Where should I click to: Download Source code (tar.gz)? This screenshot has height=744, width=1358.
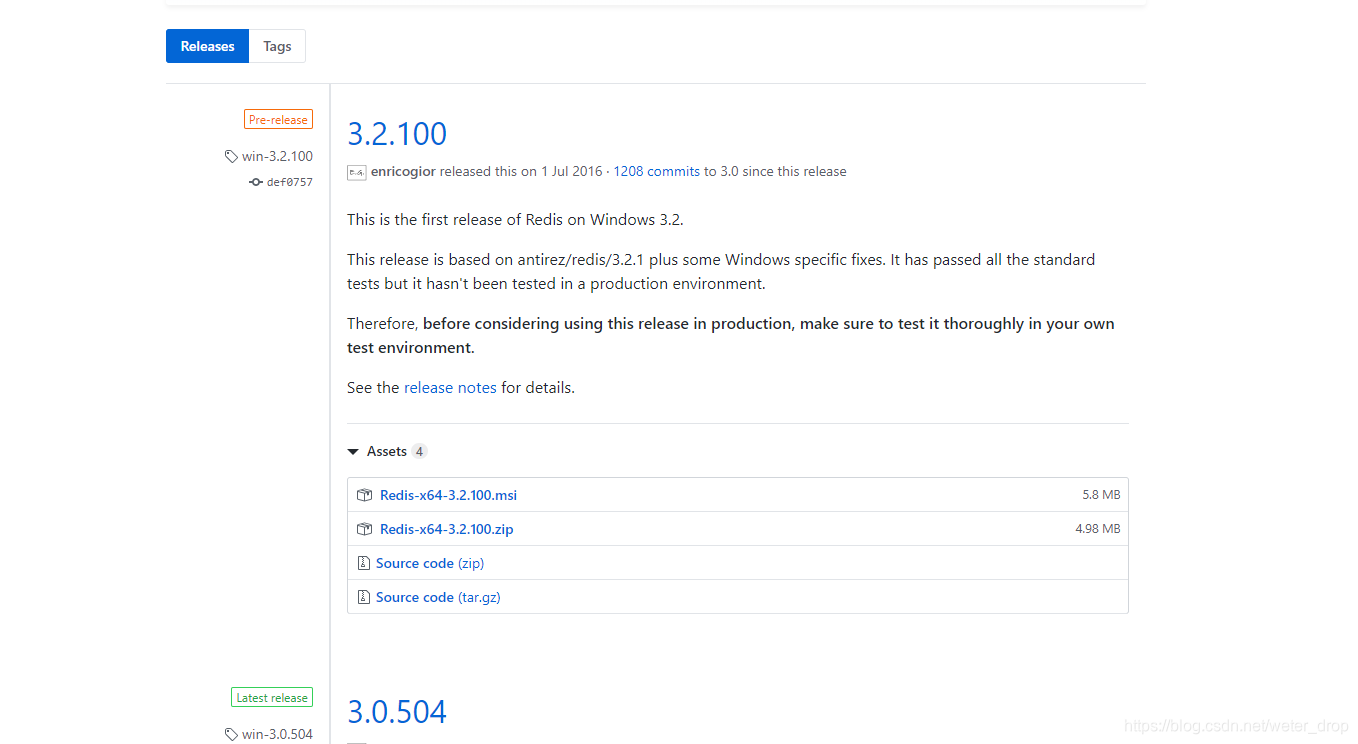point(438,597)
